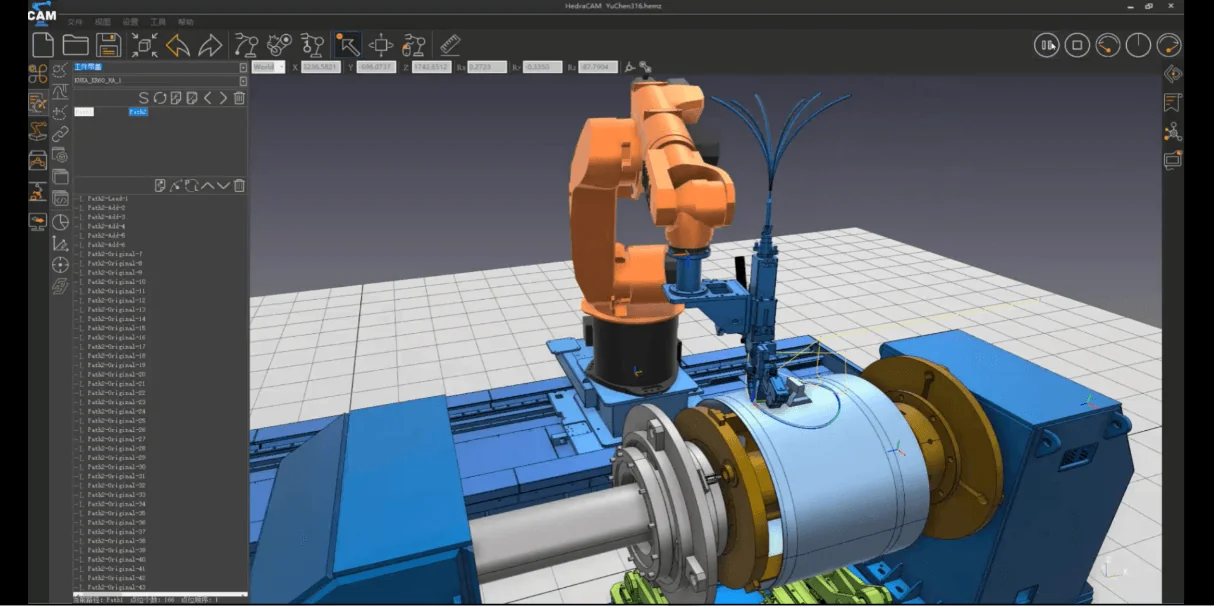Open the third menu bar item
This screenshot has height=606, width=1214.
point(131,21)
